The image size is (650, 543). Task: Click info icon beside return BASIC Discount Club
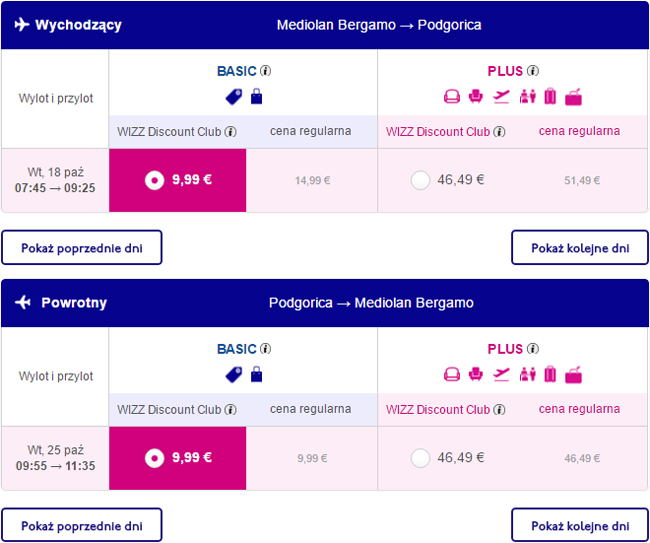[x=231, y=410]
